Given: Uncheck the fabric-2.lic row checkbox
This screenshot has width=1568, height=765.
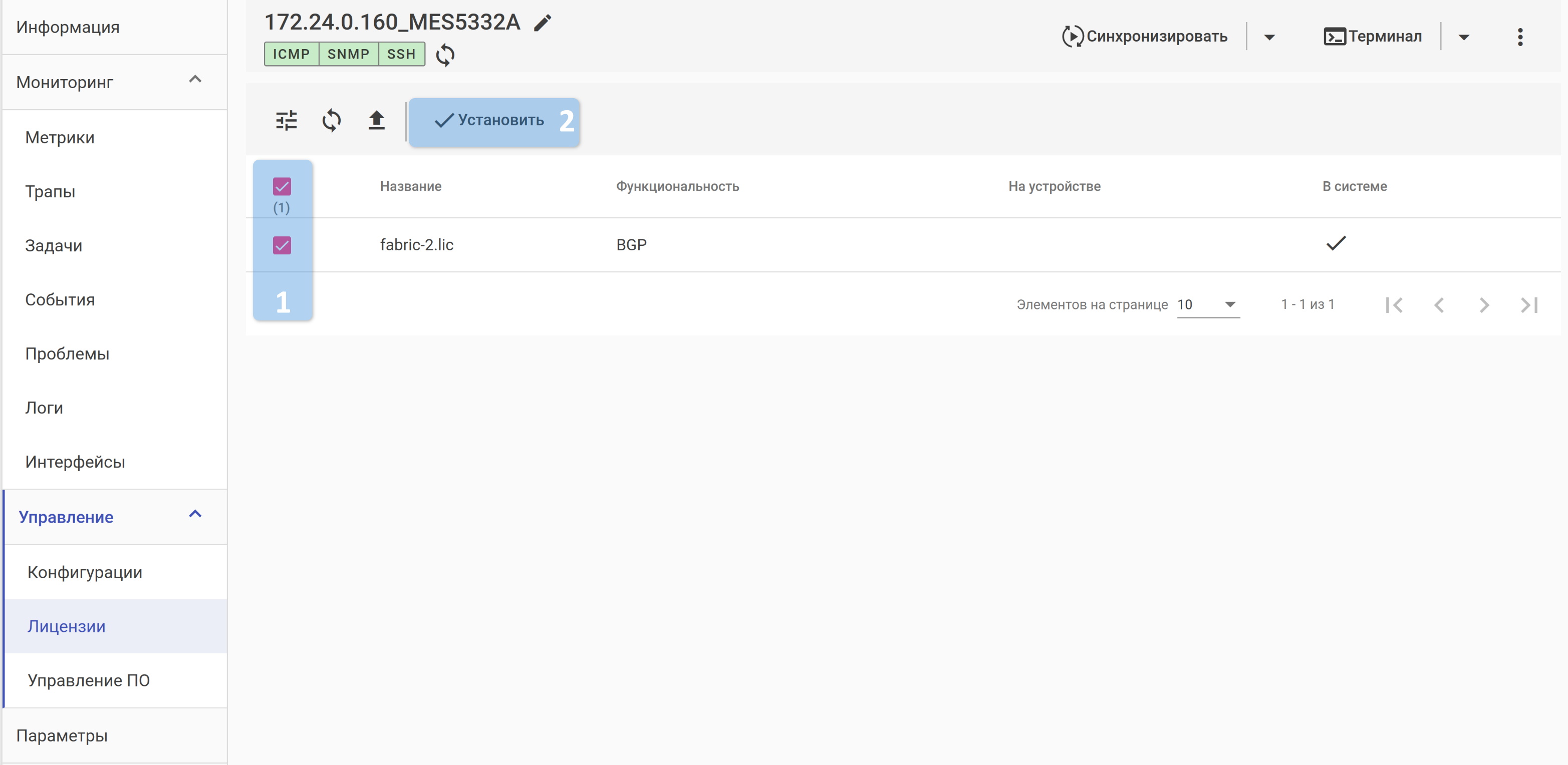Looking at the screenshot, I should point(282,245).
